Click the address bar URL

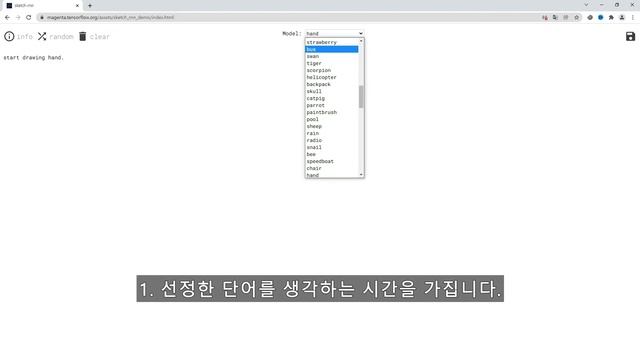click(x=110, y=18)
